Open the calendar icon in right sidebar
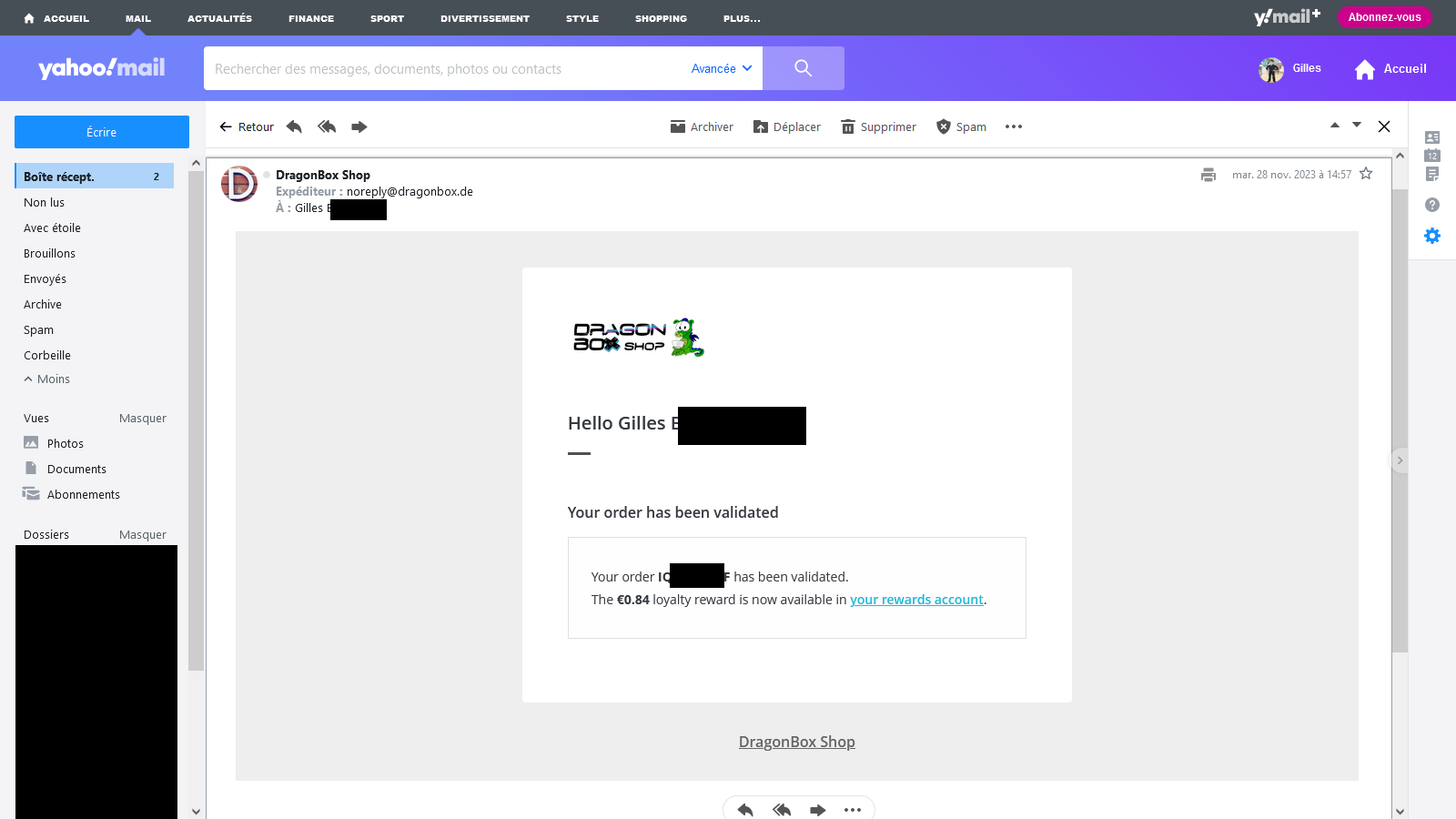The image size is (1456, 819). (1432, 156)
